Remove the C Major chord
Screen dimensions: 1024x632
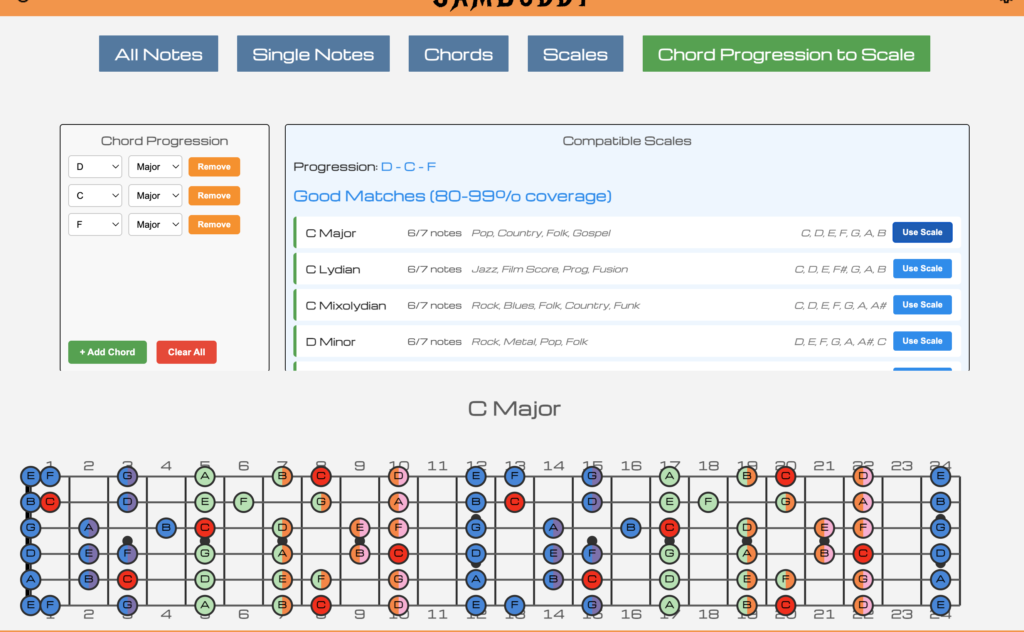pos(214,195)
